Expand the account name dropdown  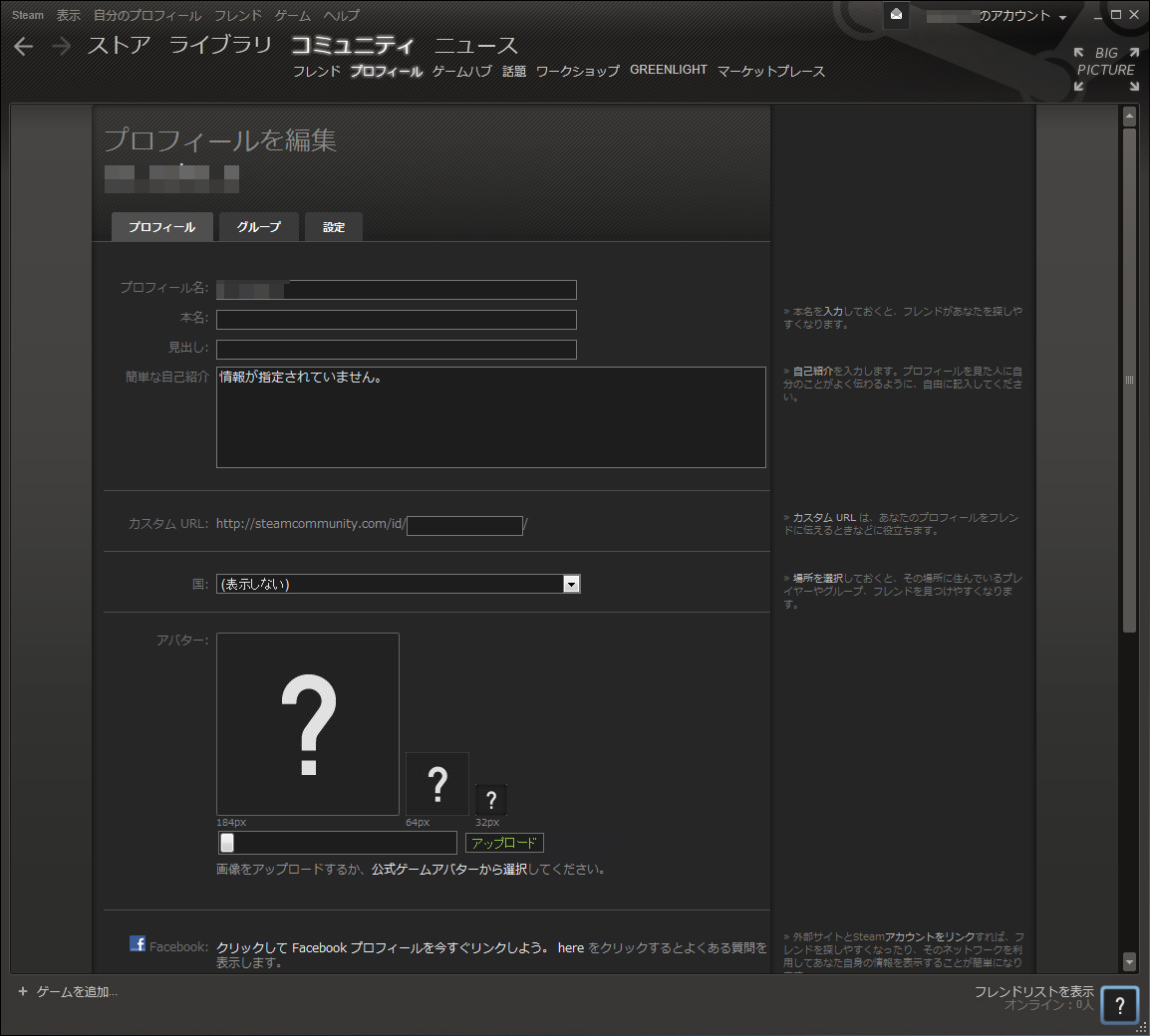point(1062,17)
